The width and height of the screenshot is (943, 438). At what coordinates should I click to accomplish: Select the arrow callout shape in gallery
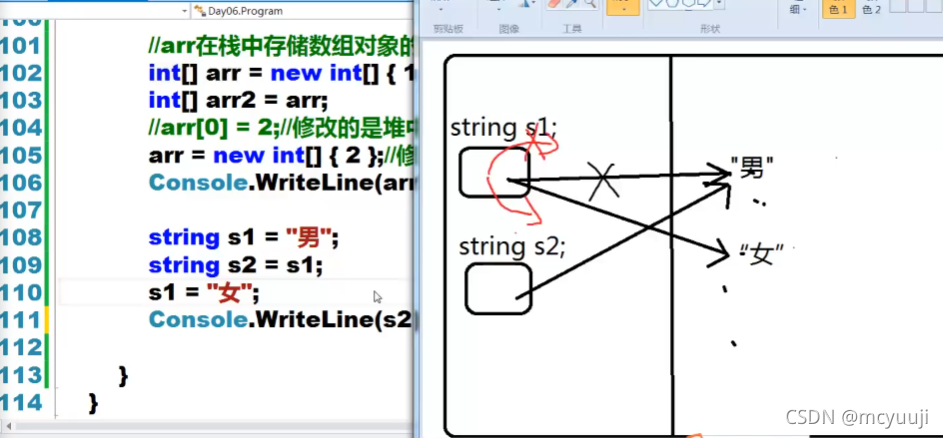click(704, 3)
